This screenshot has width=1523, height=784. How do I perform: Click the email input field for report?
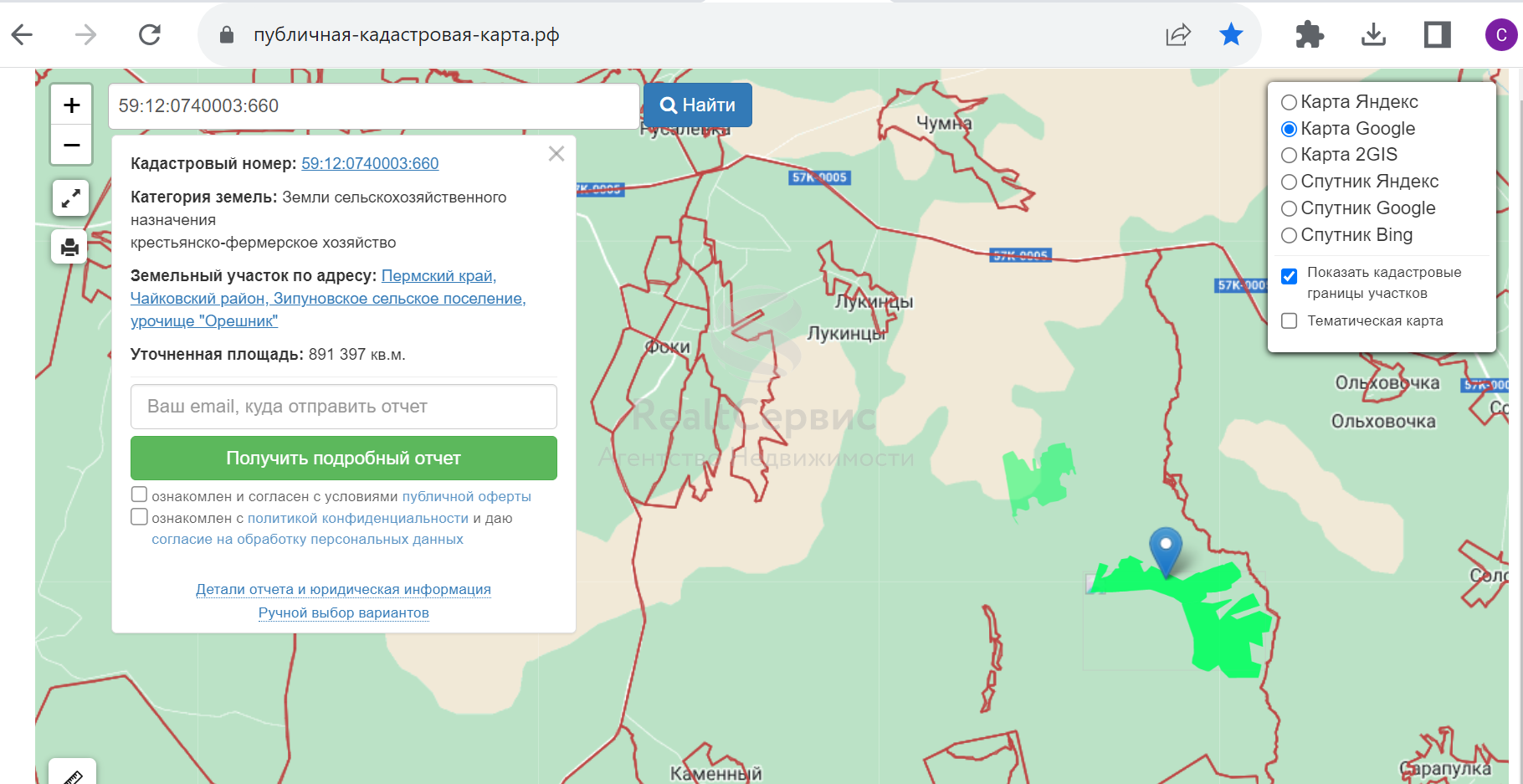(344, 407)
